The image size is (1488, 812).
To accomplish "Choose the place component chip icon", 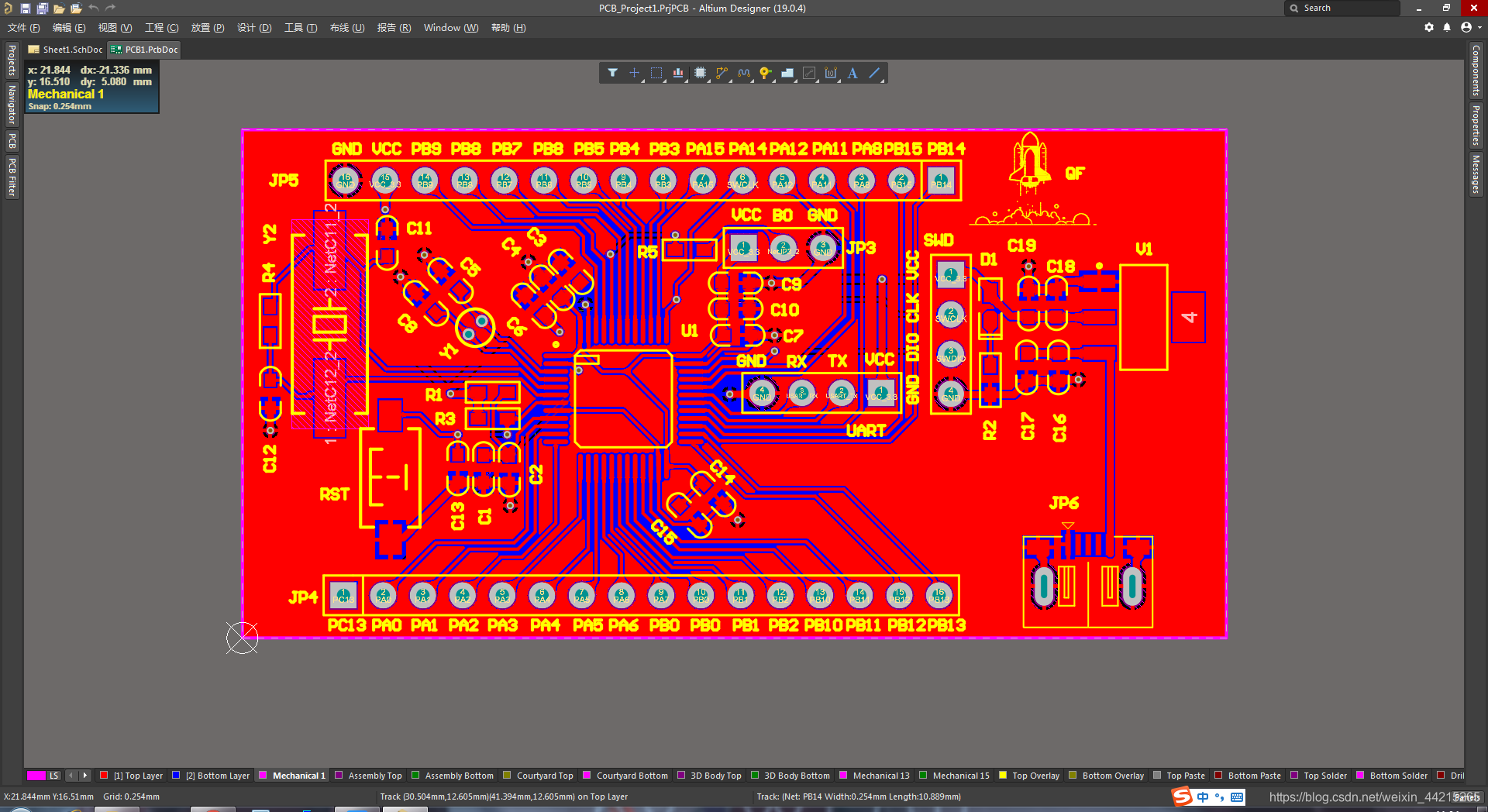I will pyautogui.click(x=700, y=73).
